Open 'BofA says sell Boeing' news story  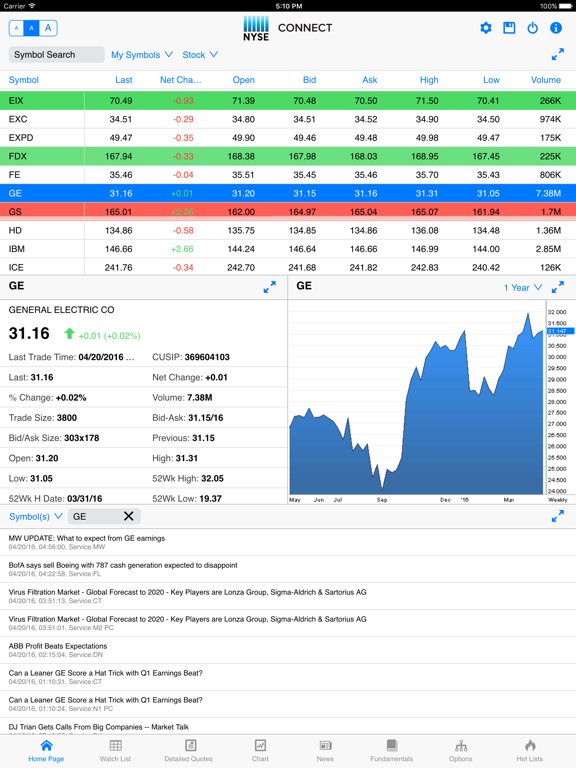[288, 569]
